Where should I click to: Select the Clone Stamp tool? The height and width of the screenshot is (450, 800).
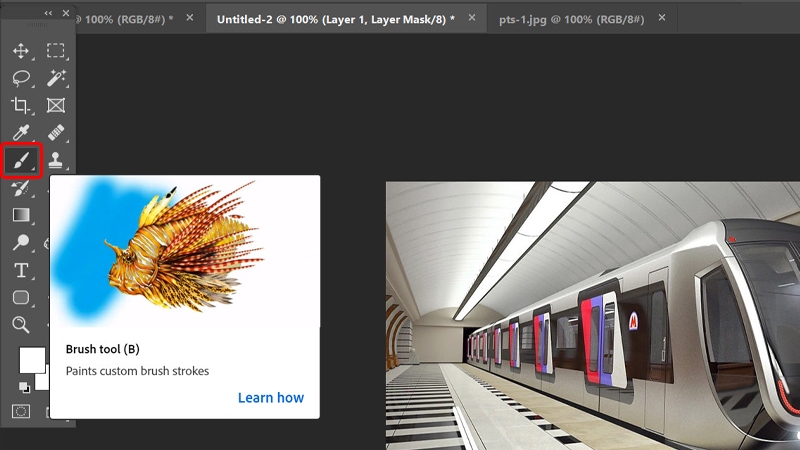click(x=56, y=160)
